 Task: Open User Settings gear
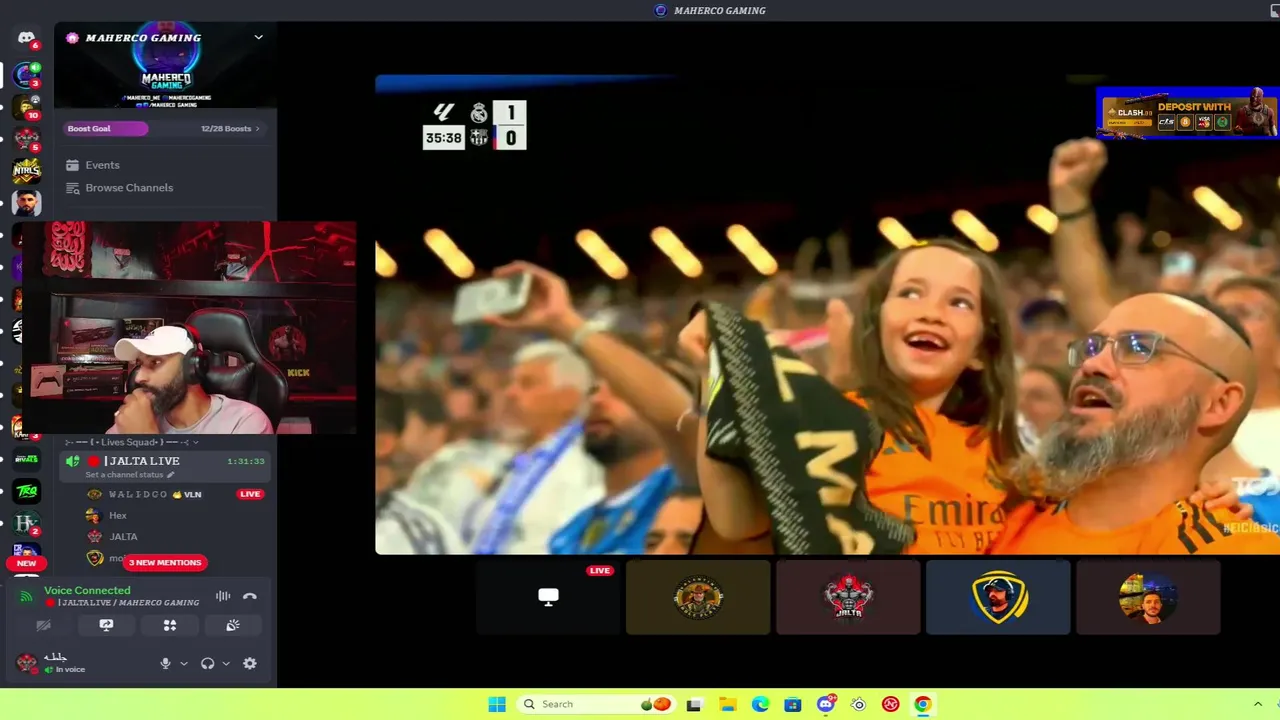250,663
